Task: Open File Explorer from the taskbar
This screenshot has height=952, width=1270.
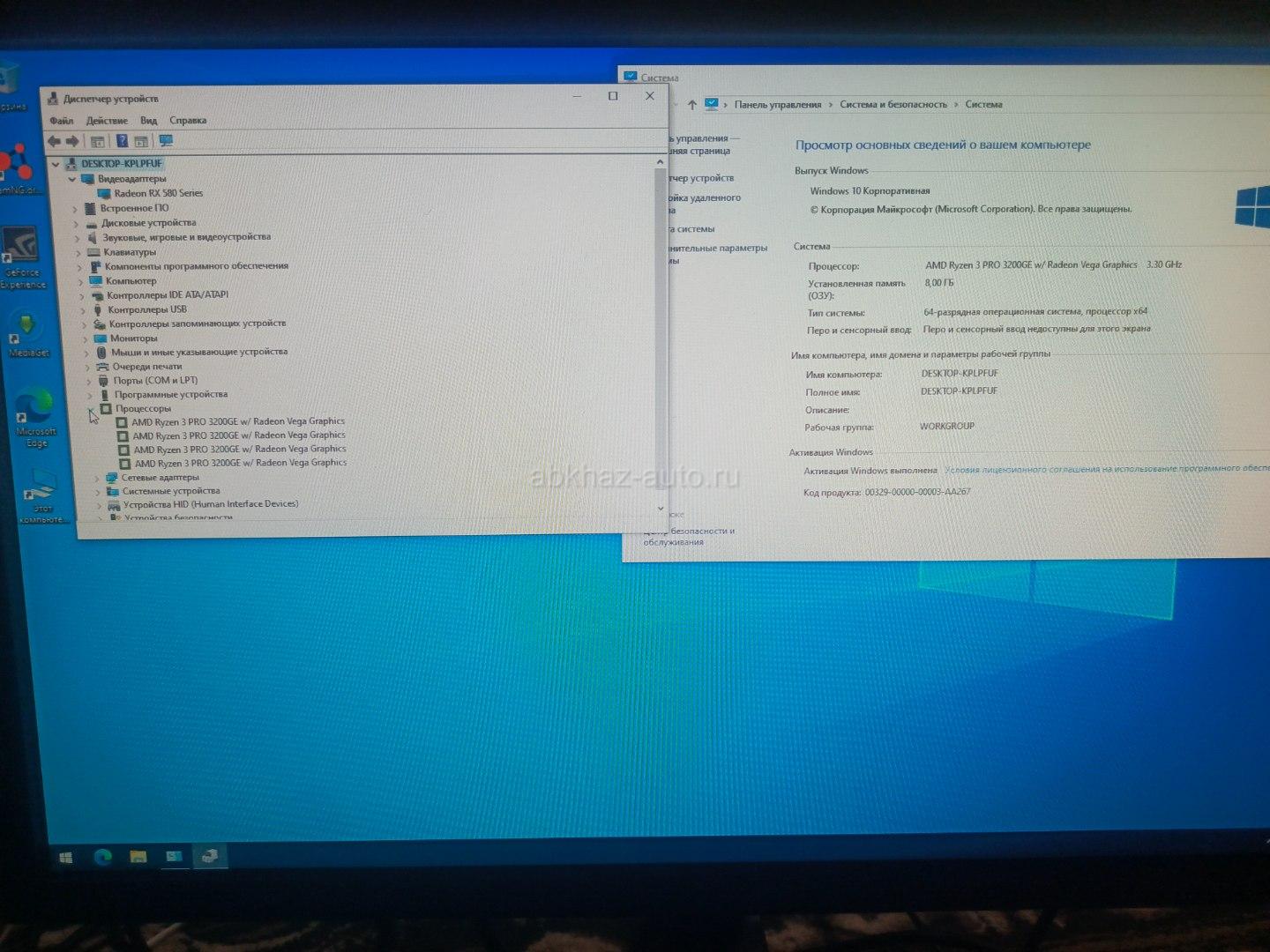Action: click(x=138, y=857)
